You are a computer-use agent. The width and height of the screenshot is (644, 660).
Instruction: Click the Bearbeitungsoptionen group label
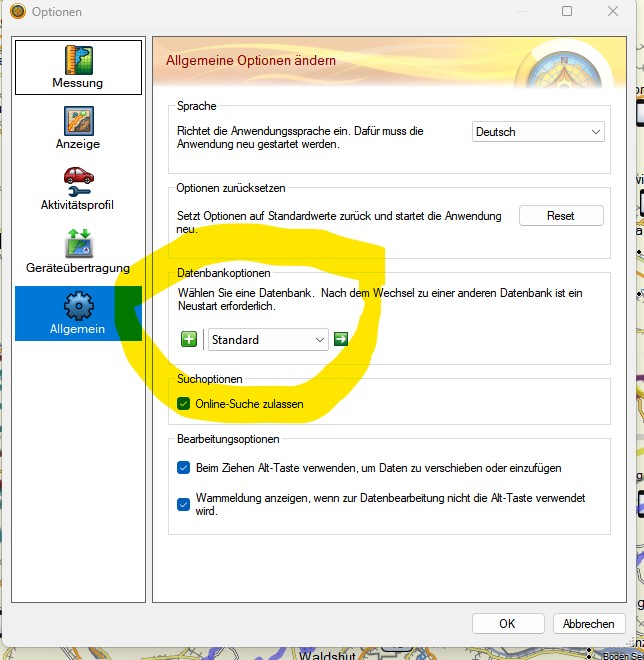228,439
